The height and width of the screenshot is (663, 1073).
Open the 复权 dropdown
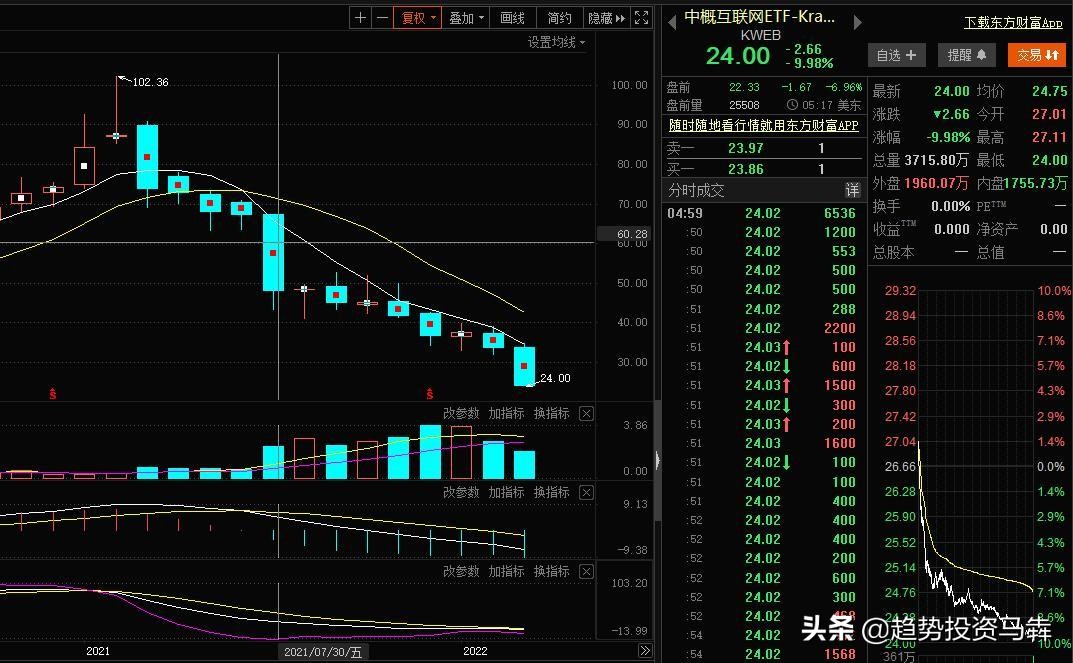pos(417,18)
